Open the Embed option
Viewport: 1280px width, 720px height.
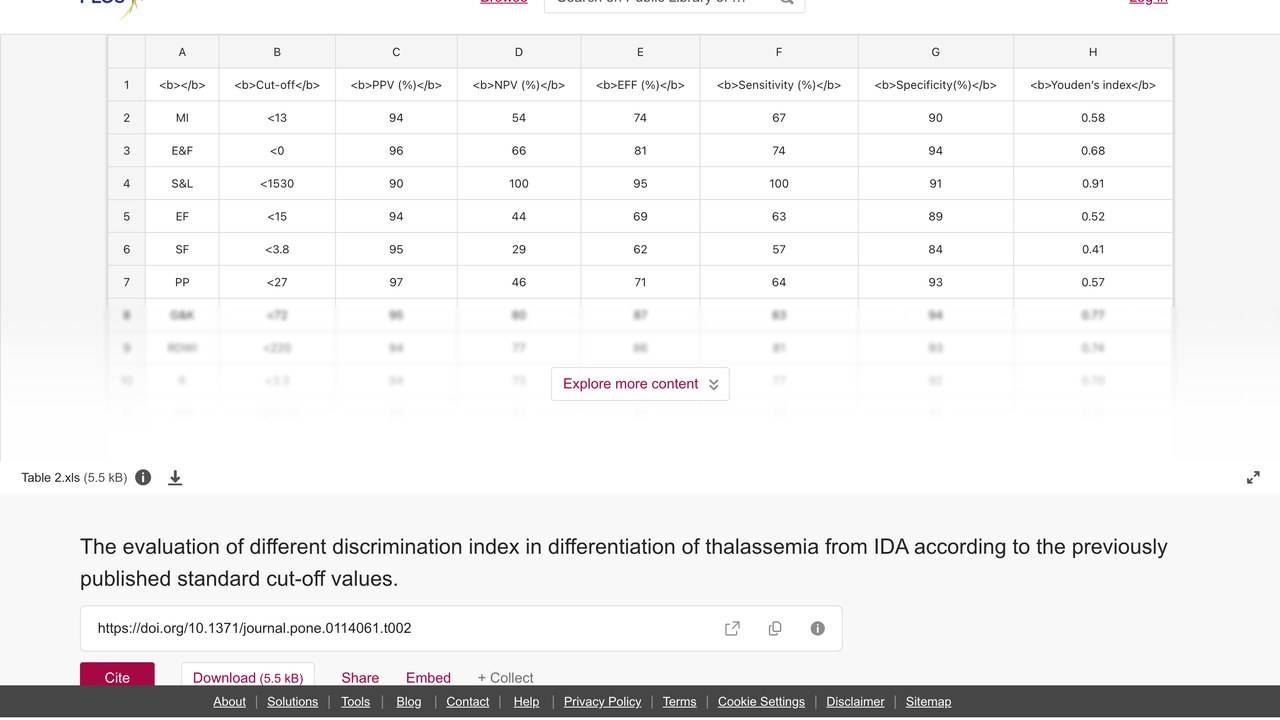[428, 677]
